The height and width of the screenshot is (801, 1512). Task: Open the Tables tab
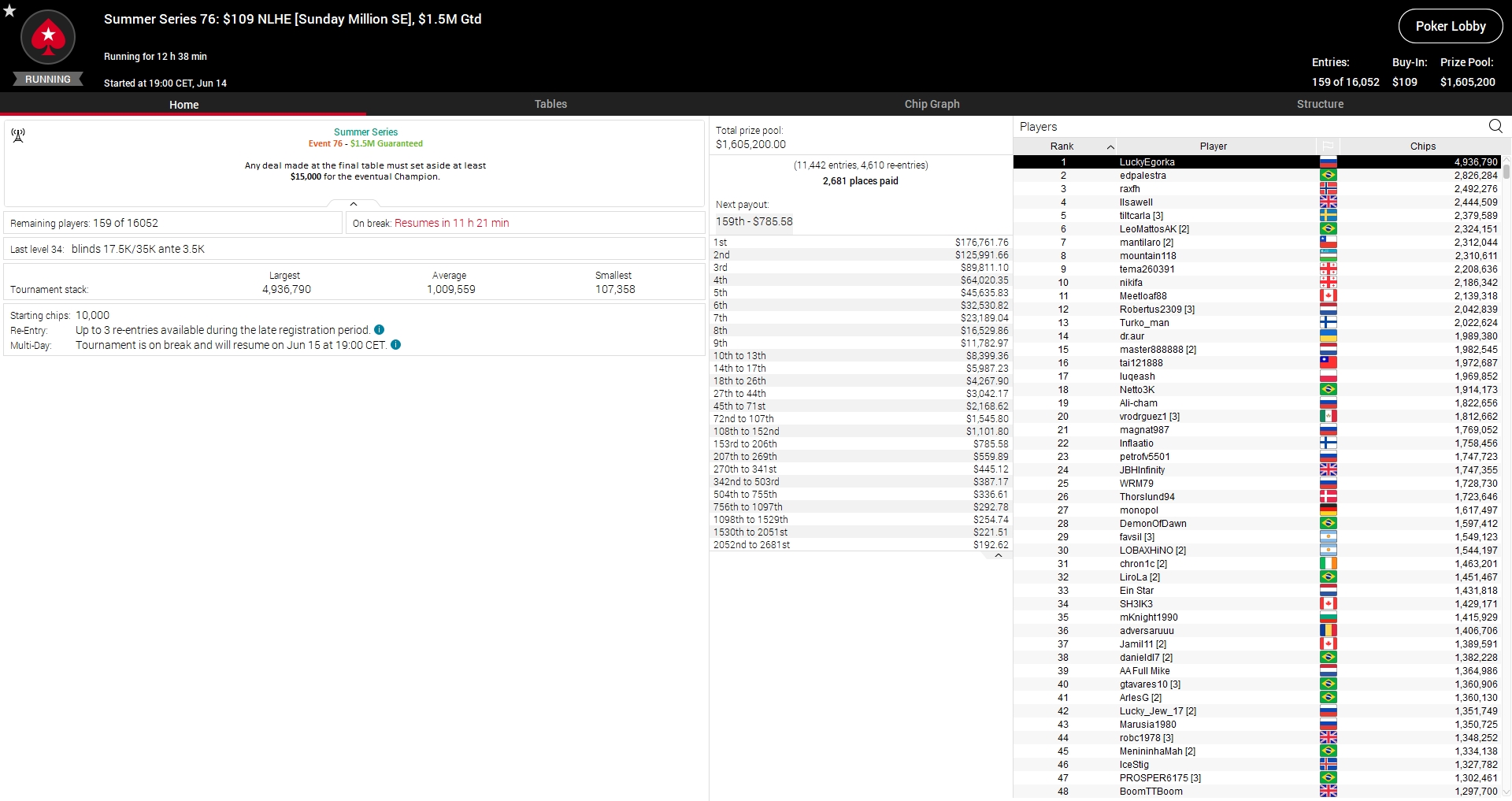(550, 104)
